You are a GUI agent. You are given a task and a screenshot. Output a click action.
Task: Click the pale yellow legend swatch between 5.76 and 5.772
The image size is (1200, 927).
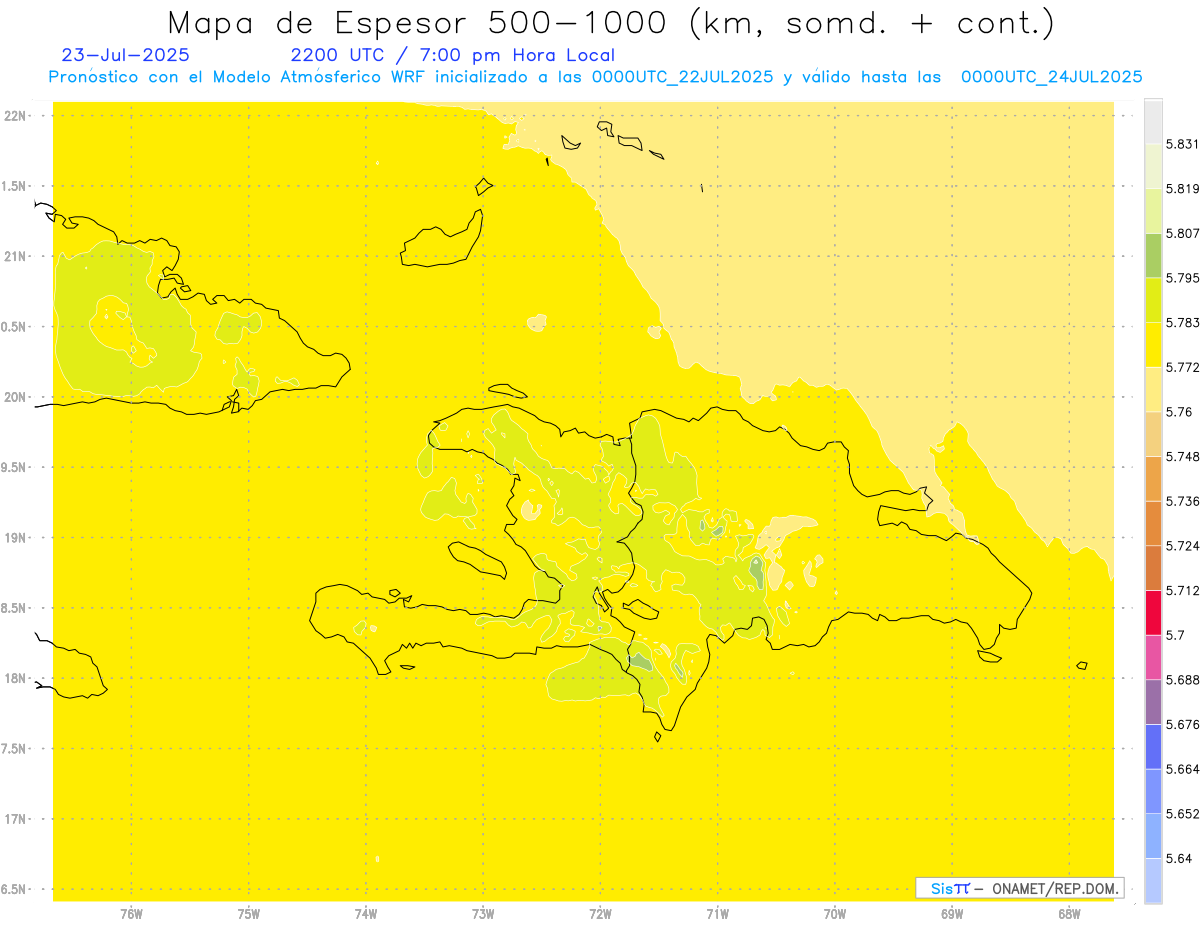[1153, 389]
